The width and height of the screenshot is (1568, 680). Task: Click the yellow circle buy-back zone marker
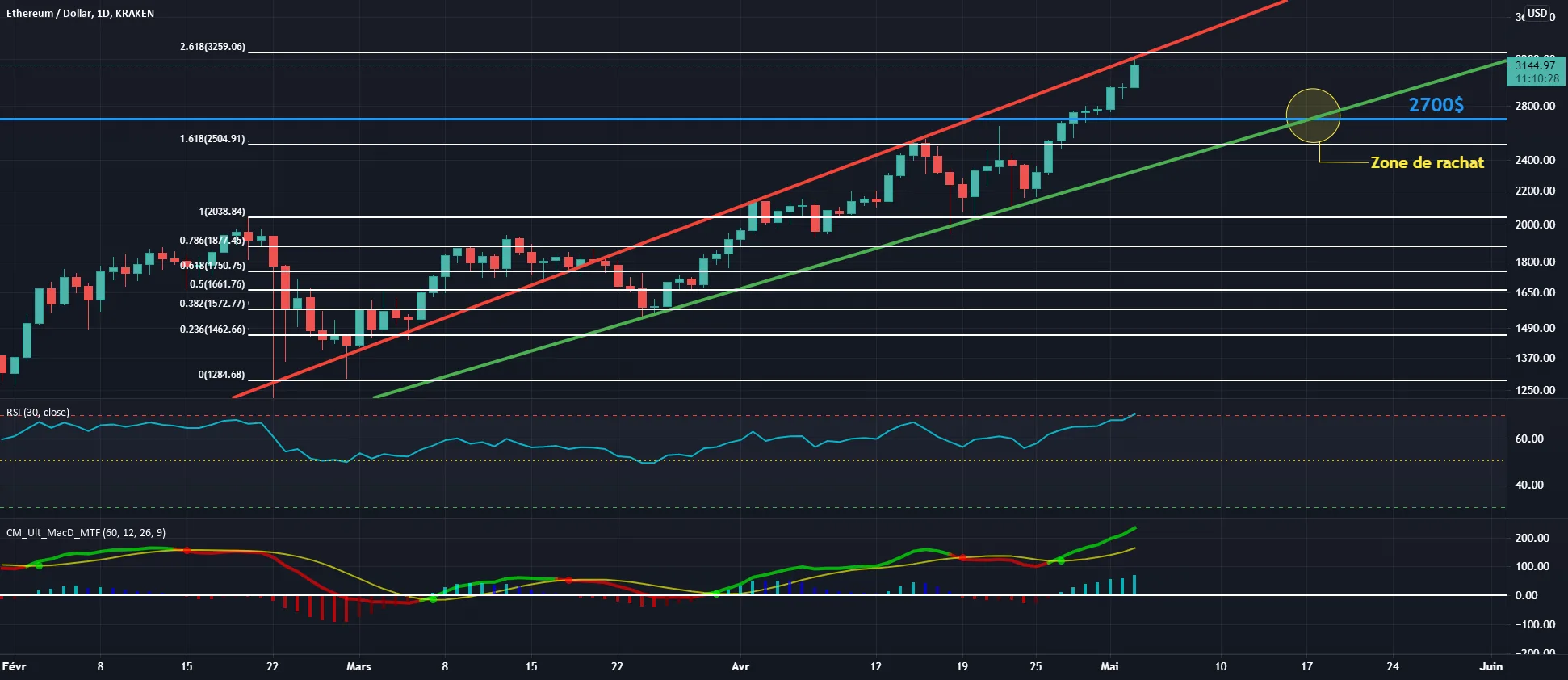click(x=1313, y=115)
